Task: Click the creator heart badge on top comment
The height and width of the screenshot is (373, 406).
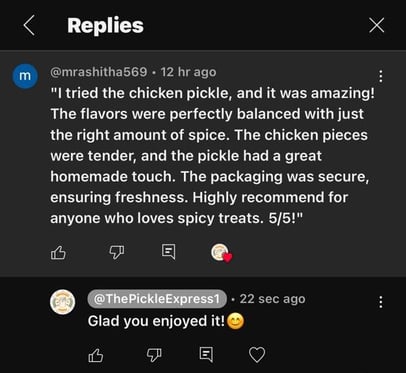Action: (x=221, y=253)
